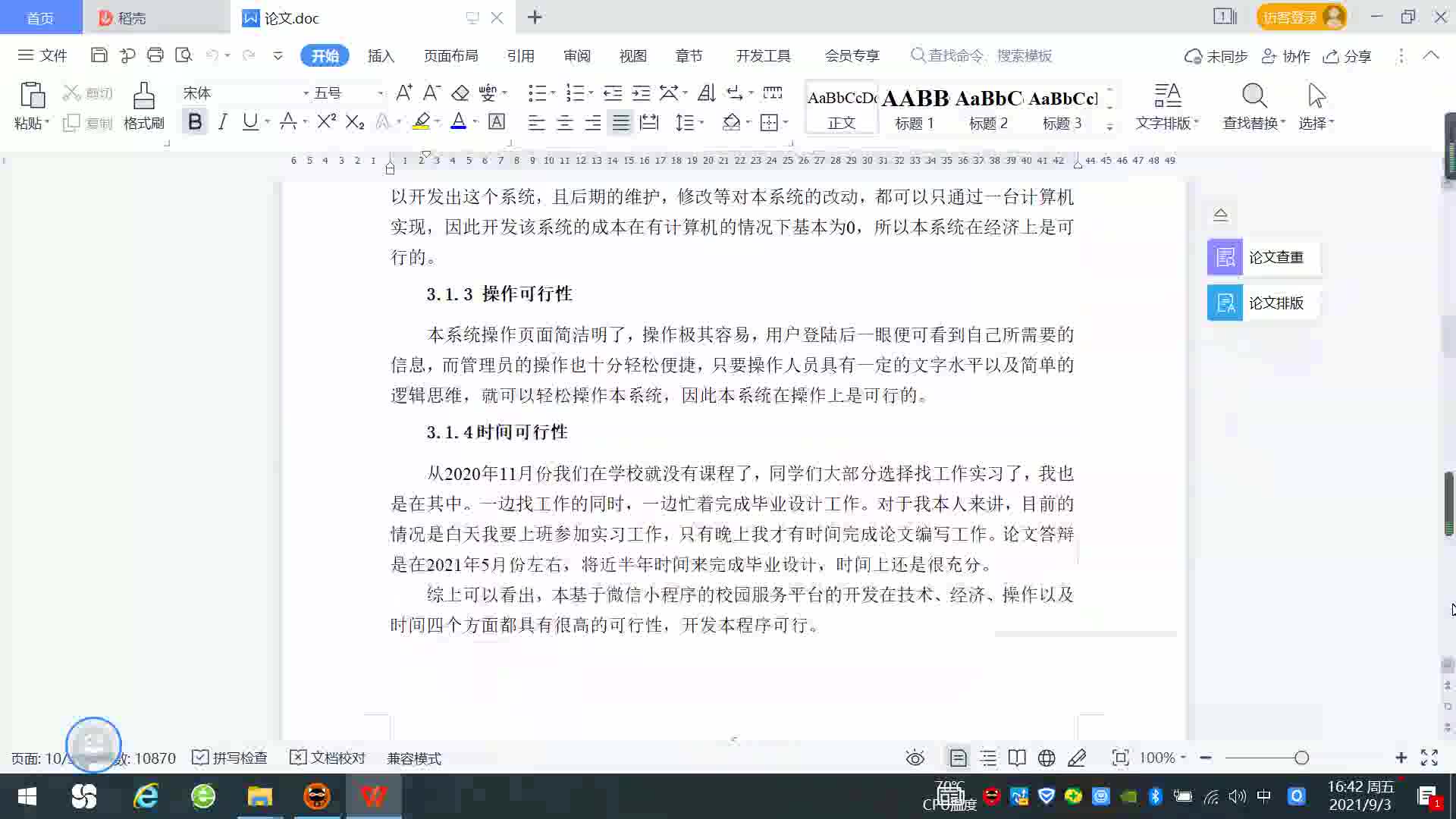Viewport: 1456px width, 819px height.
Task: Click the text highlight color icon
Action: (422, 122)
